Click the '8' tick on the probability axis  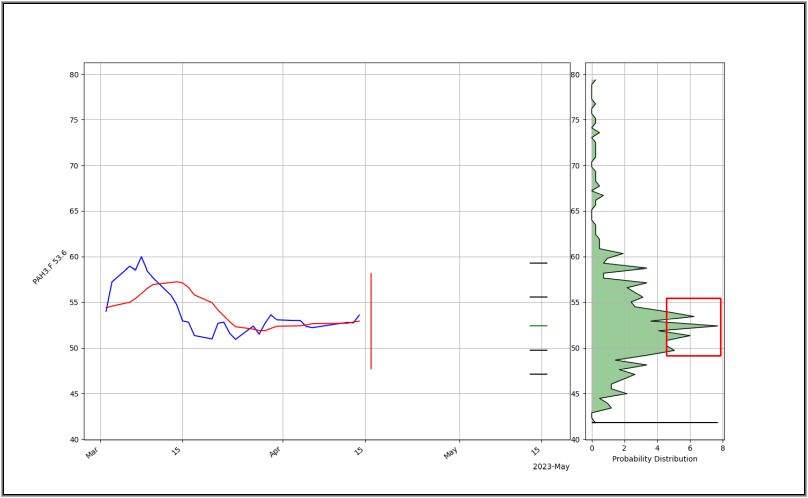722,449
